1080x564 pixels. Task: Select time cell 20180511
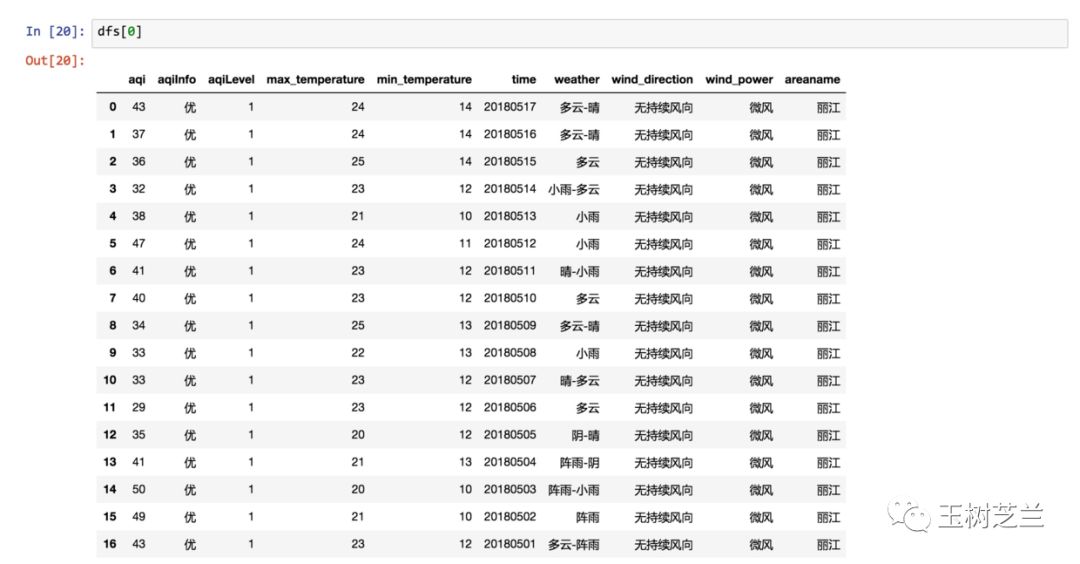pyautogui.click(x=510, y=271)
